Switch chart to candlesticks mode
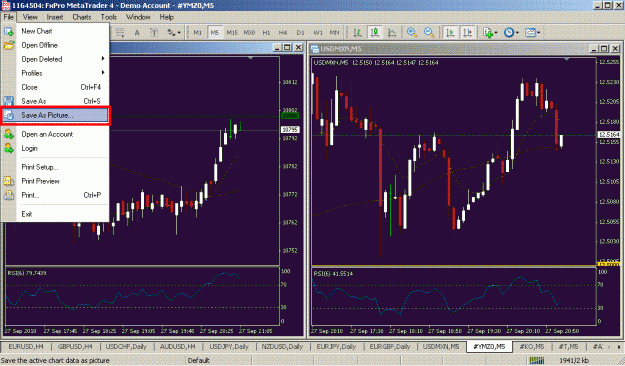 [x=375, y=33]
